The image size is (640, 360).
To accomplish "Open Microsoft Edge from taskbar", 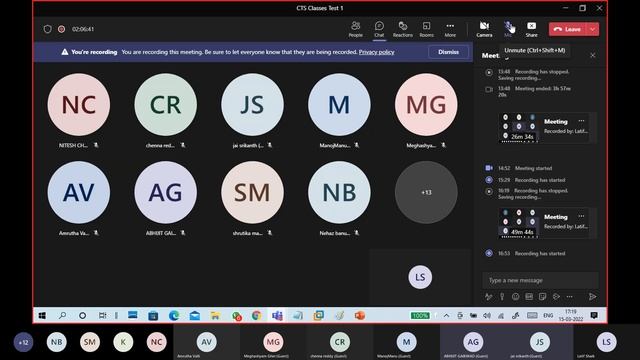I will [x=174, y=316].
